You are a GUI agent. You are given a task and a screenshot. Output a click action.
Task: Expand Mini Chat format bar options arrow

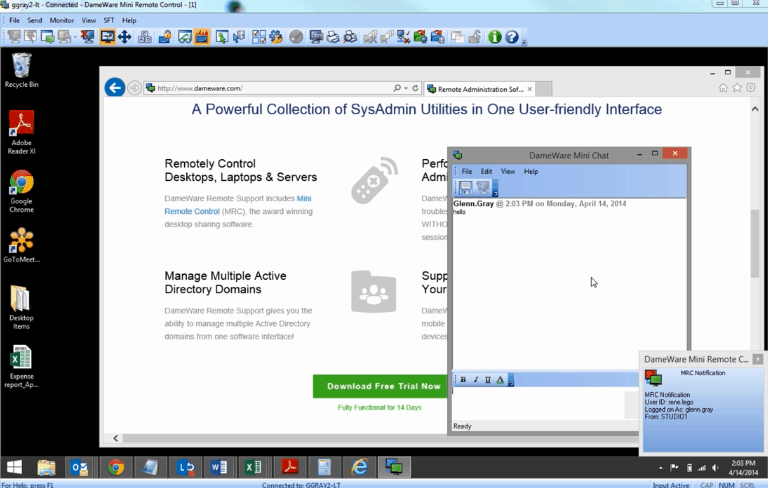pos(511,380)
